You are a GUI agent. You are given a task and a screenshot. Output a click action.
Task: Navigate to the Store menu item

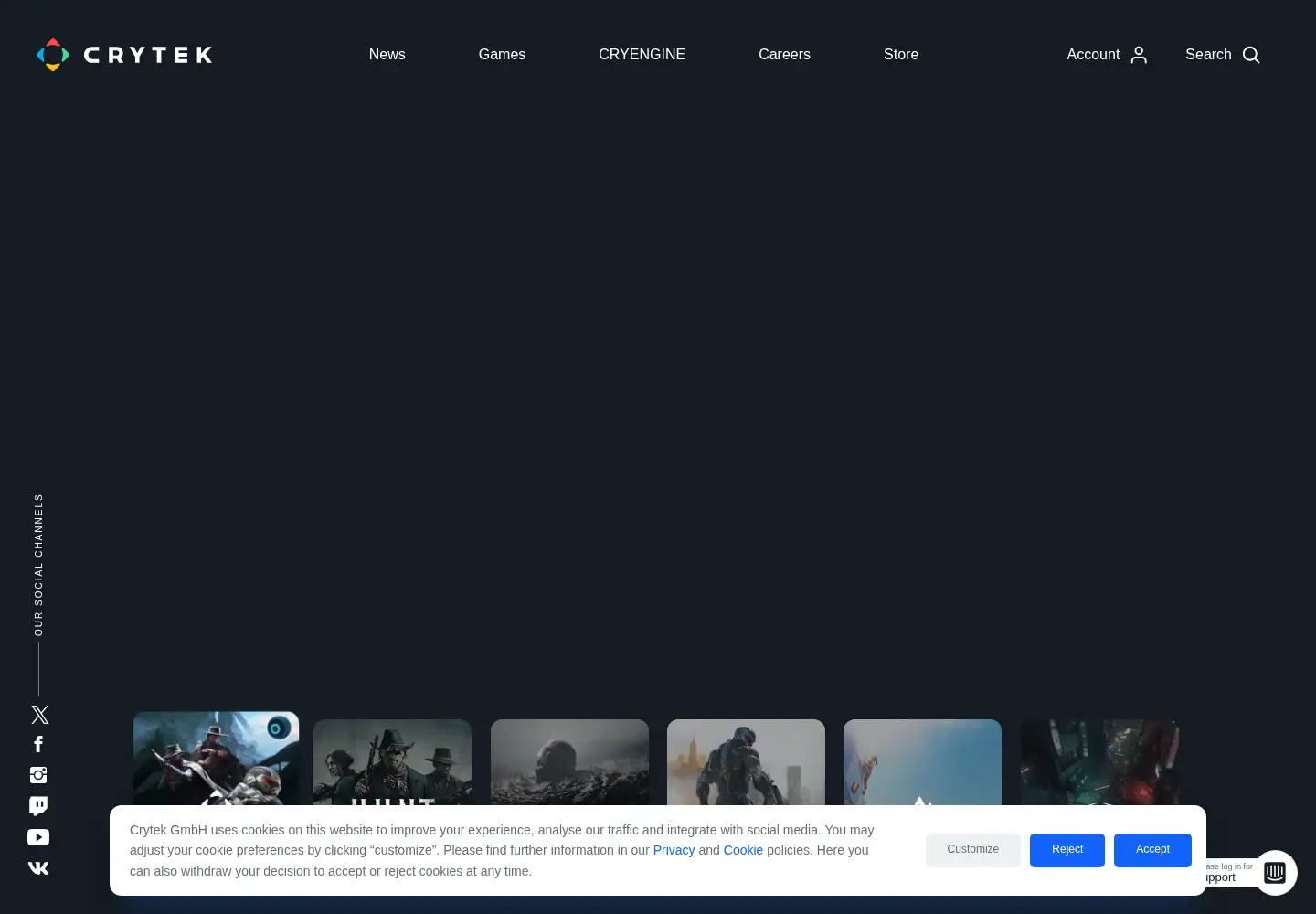(901, 55)
